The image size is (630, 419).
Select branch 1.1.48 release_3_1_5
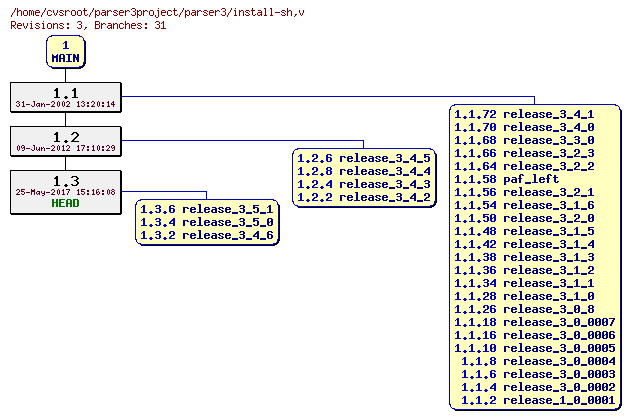tap(524, 231)
